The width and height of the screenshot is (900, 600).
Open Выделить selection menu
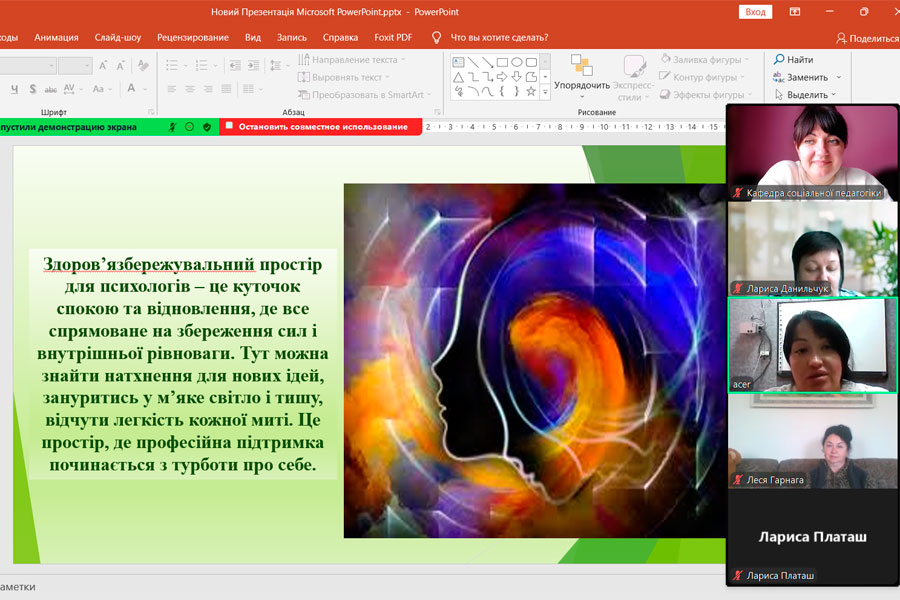point(805,95)
